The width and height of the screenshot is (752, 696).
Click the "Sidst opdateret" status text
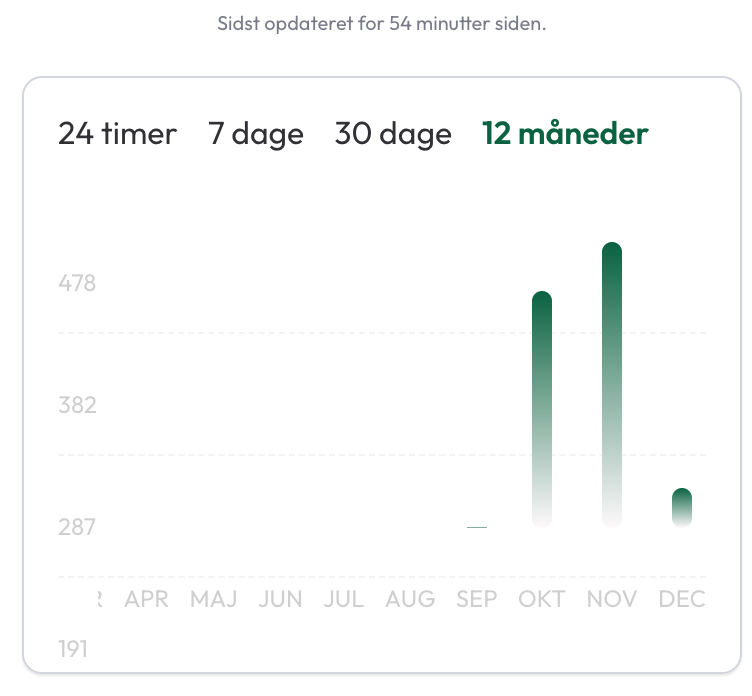pos(381,24)
